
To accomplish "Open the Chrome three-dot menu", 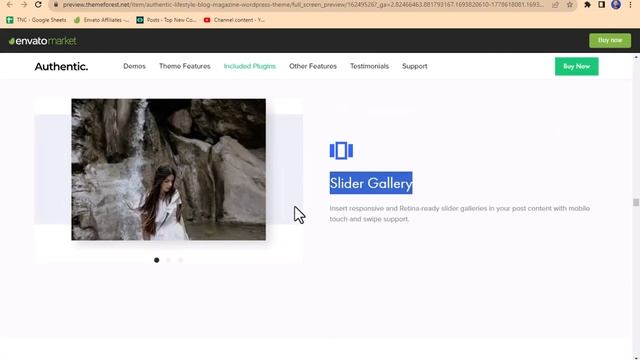I will tap(630, 5).
